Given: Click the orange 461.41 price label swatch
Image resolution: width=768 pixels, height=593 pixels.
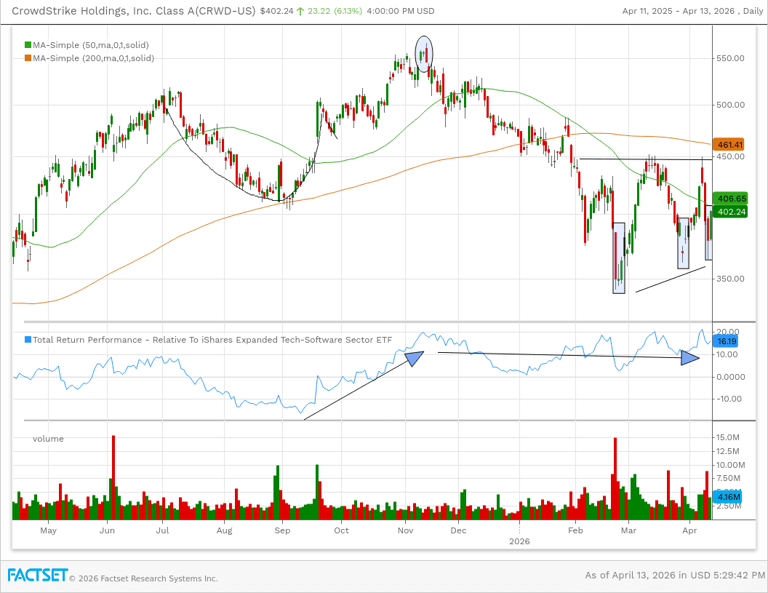Looking at the screenshot, I should coord(727,145).
